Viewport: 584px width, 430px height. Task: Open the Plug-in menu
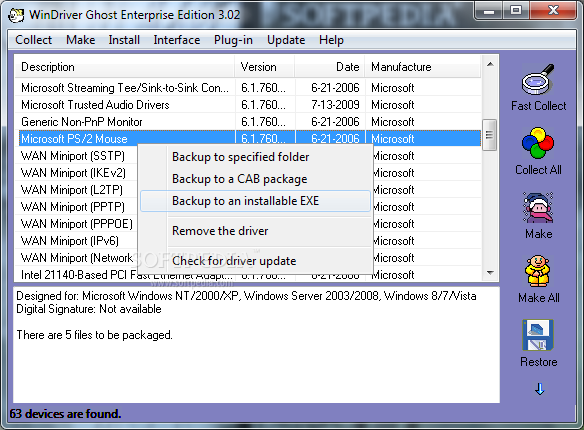[233, 40]
